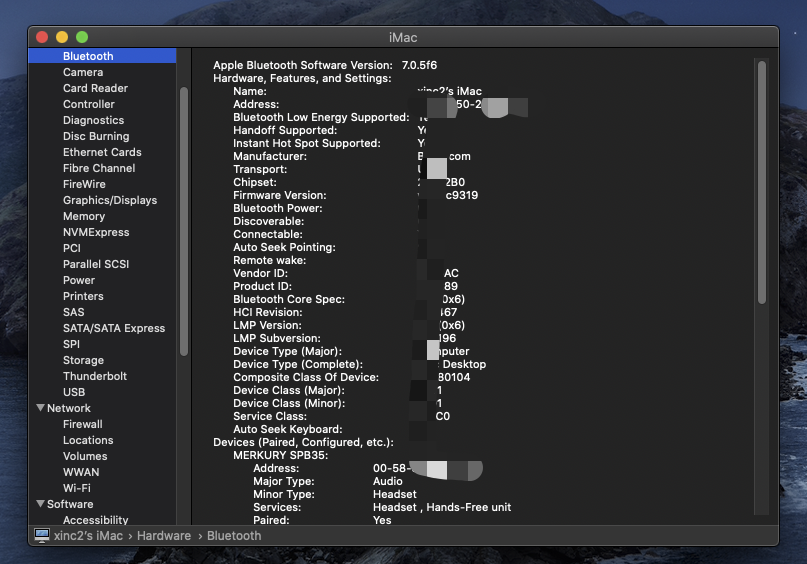Screen dimensions: 807x564
Task: Open Graphics/Displays information
Action: pos(110,200)
